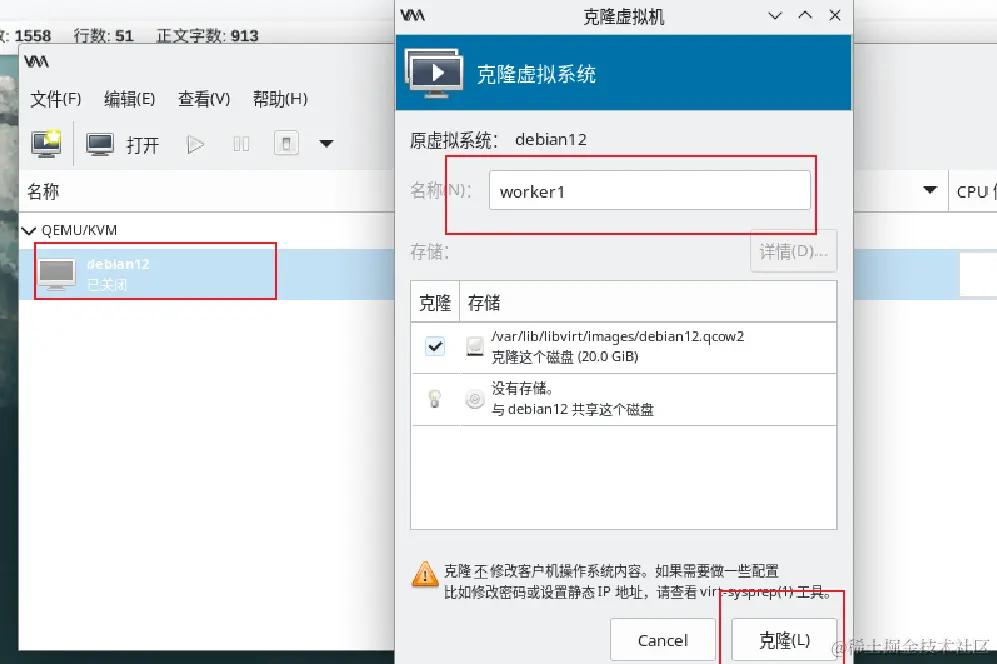Click the lightbulb hint icon in clone column
The image size is (997, 664).
434,399
